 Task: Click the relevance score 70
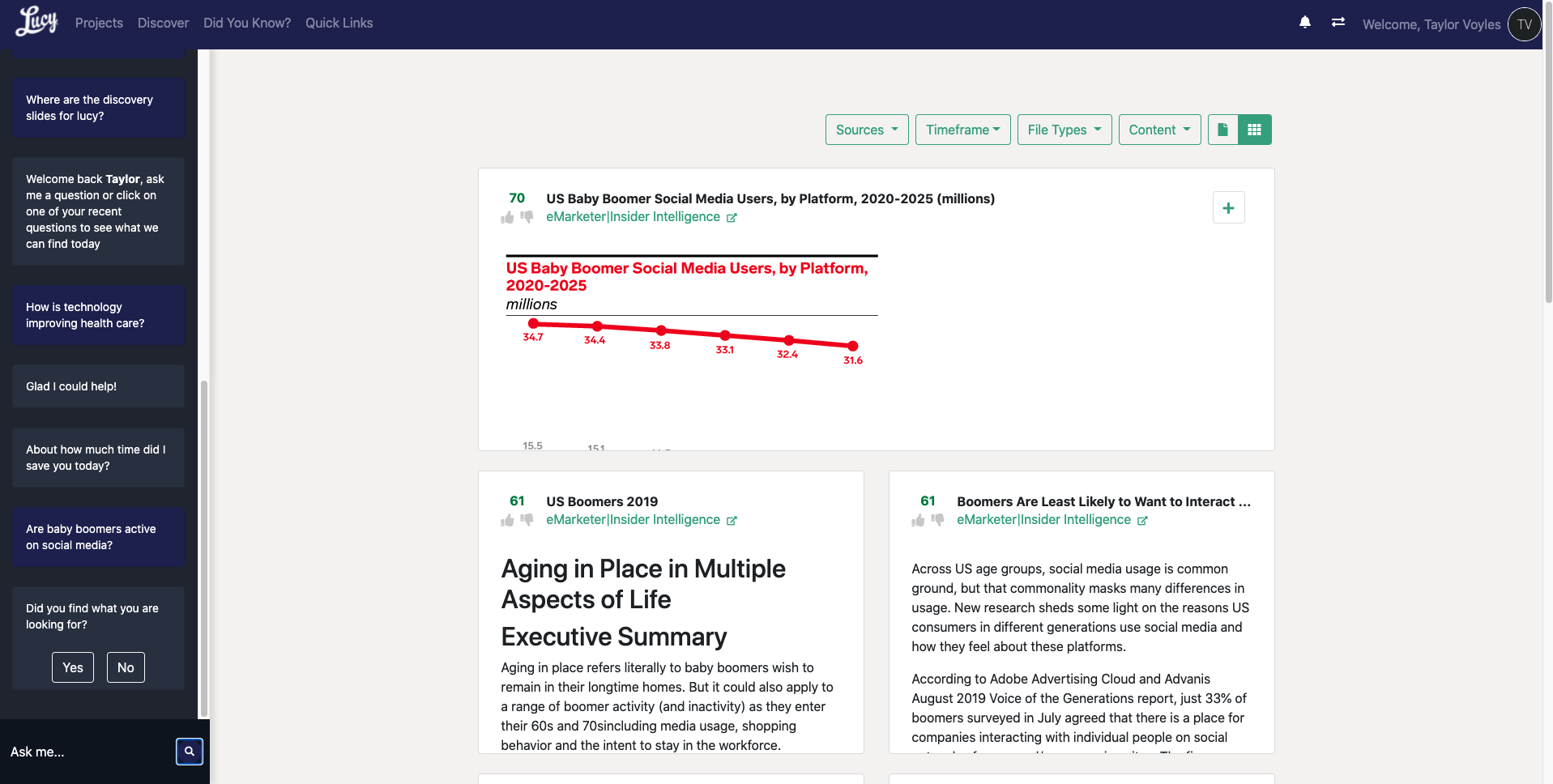(517, 198)
